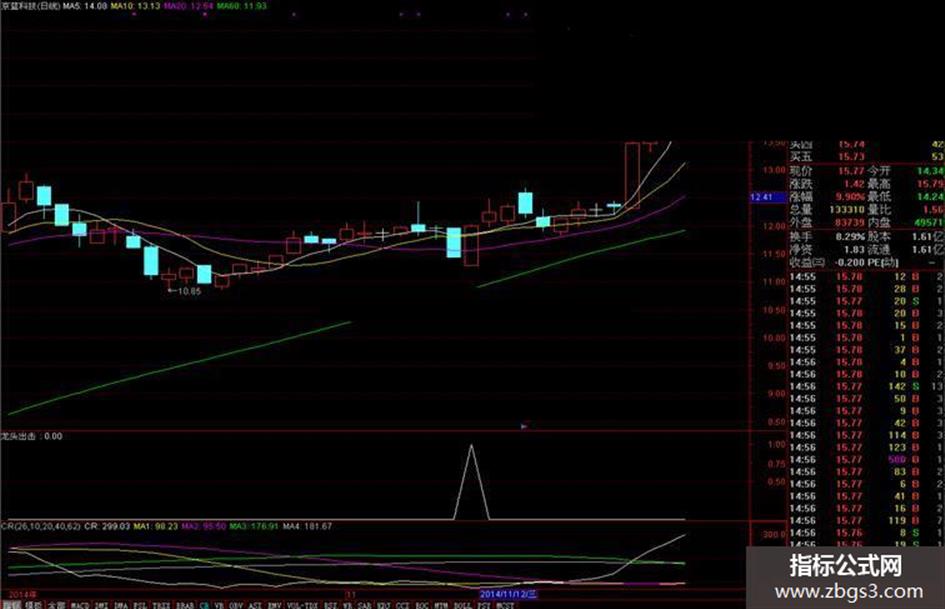The image size is (945, 609).
Task: Click the MA4: 181.67 value in CR panel
Action: tap(307, 526)
